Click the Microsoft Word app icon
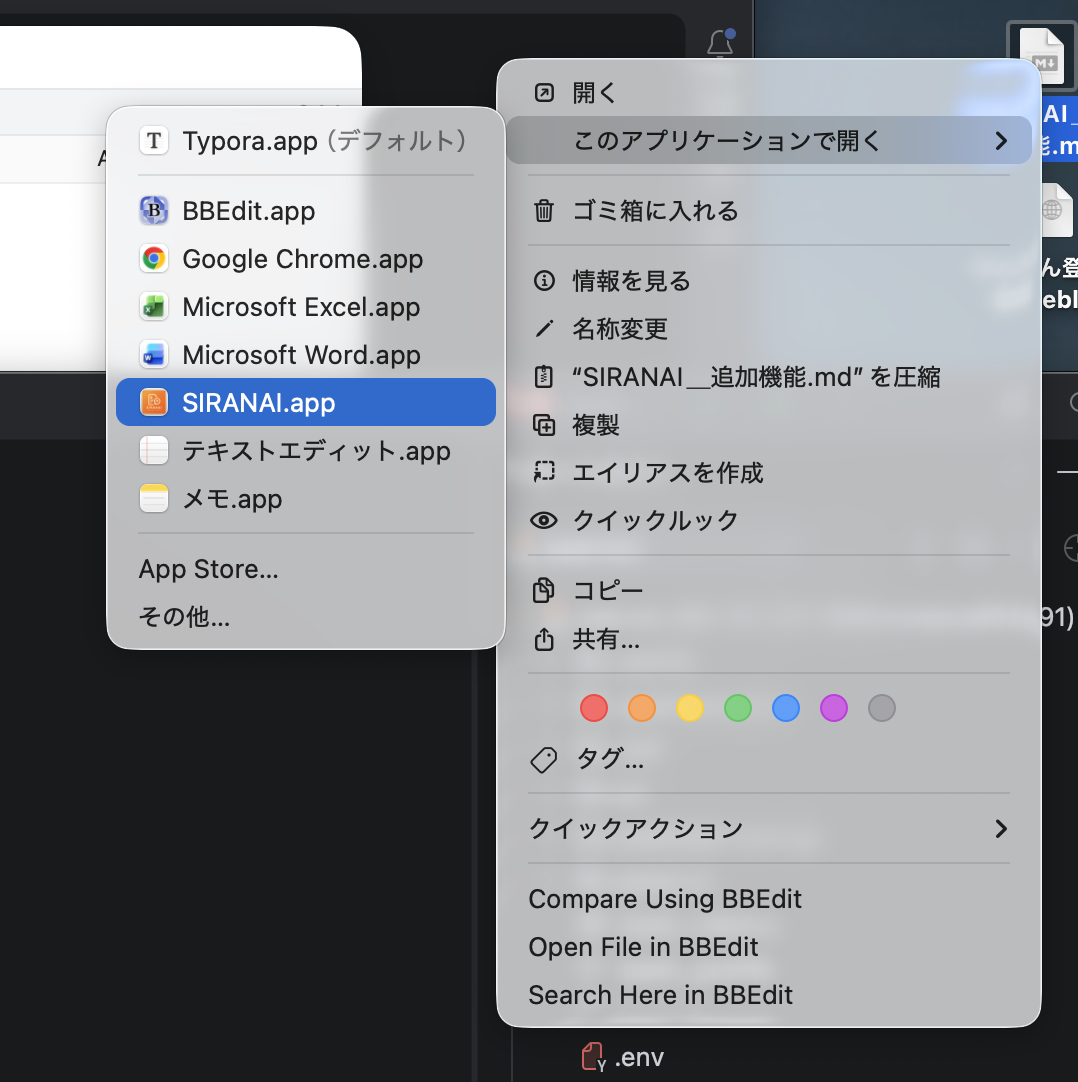This screenshot has height=1082, width=1078. pyautogui.click(x=154, y=355)
